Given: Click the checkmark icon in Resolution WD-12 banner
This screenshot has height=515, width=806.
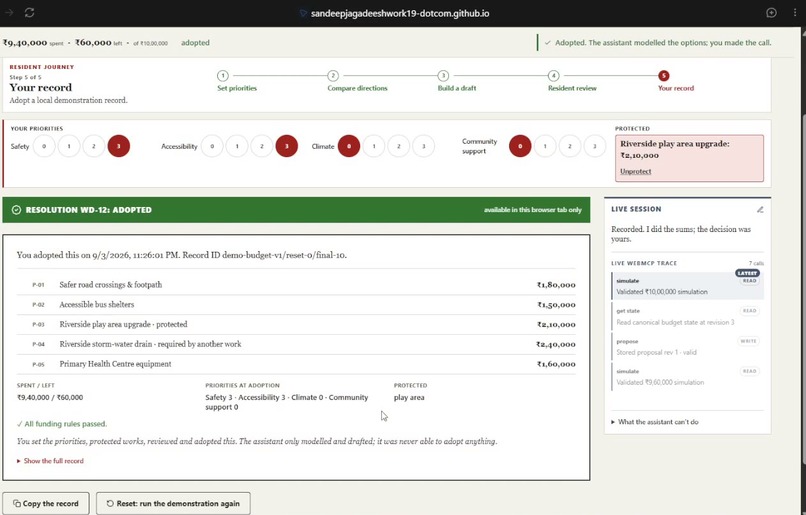Looking at the screenshot, I should (x=16, y=210).
